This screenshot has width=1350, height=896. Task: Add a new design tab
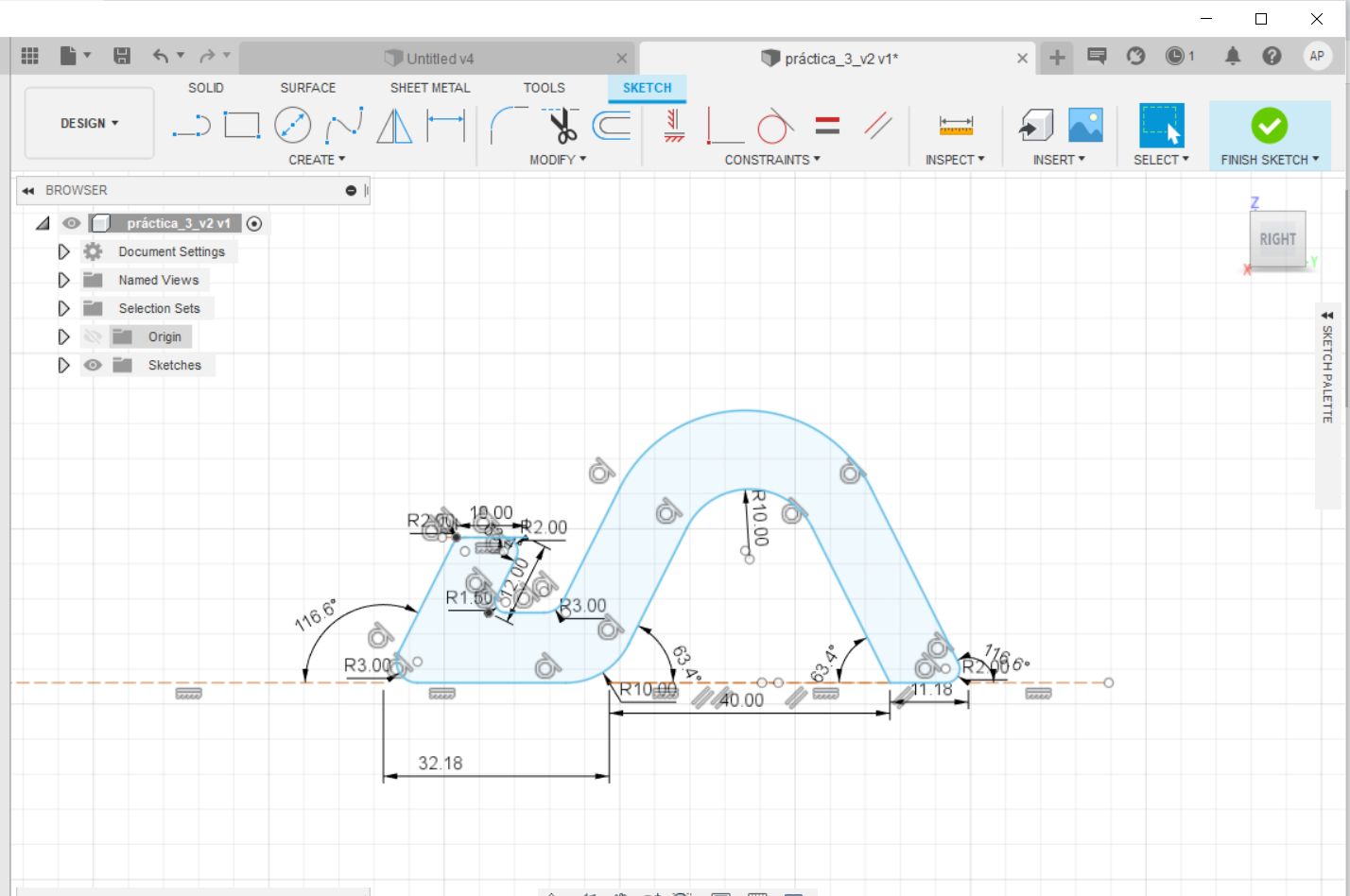pos(1057,58)
